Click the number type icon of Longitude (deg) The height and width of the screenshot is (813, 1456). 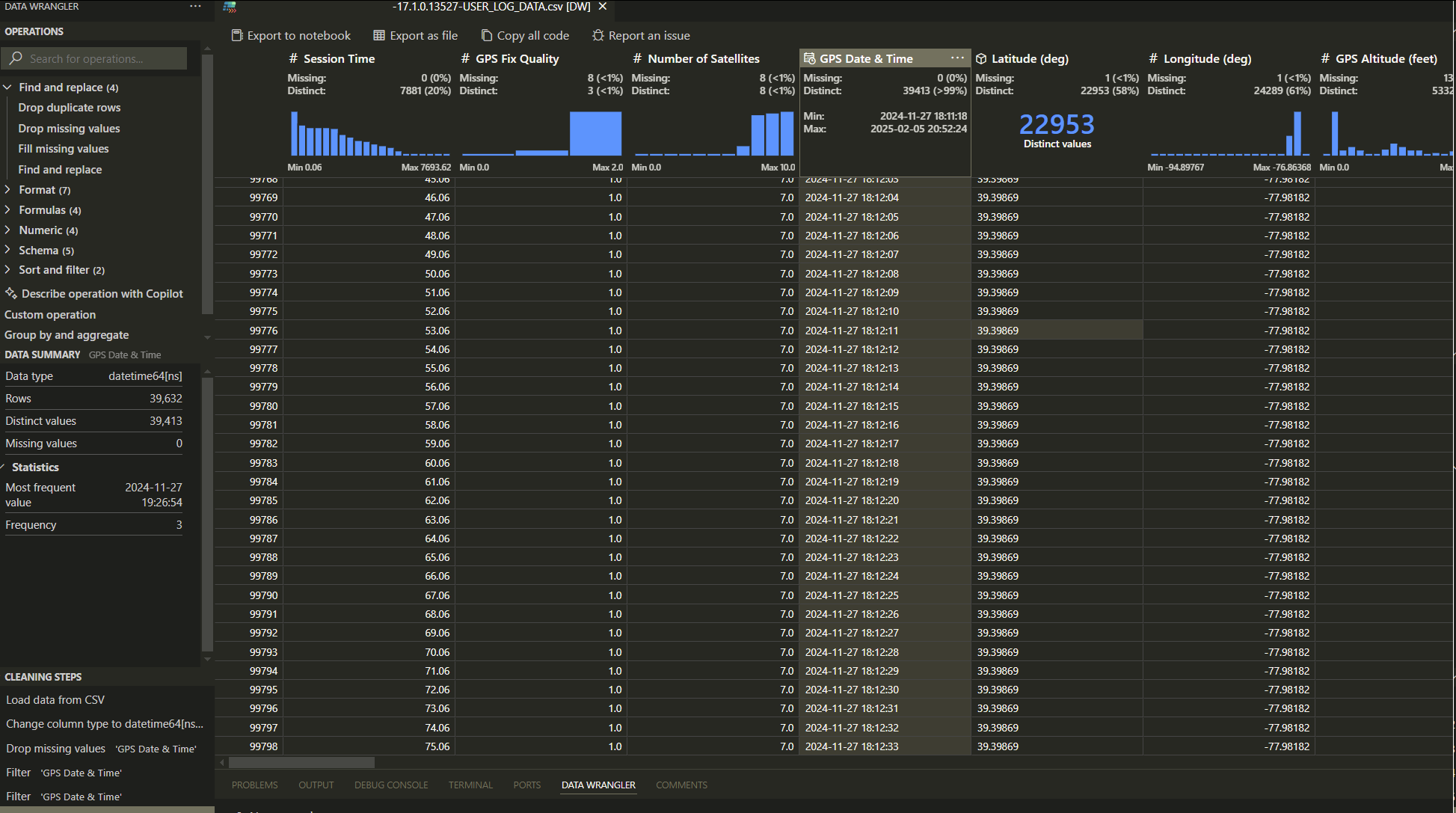1153,58
